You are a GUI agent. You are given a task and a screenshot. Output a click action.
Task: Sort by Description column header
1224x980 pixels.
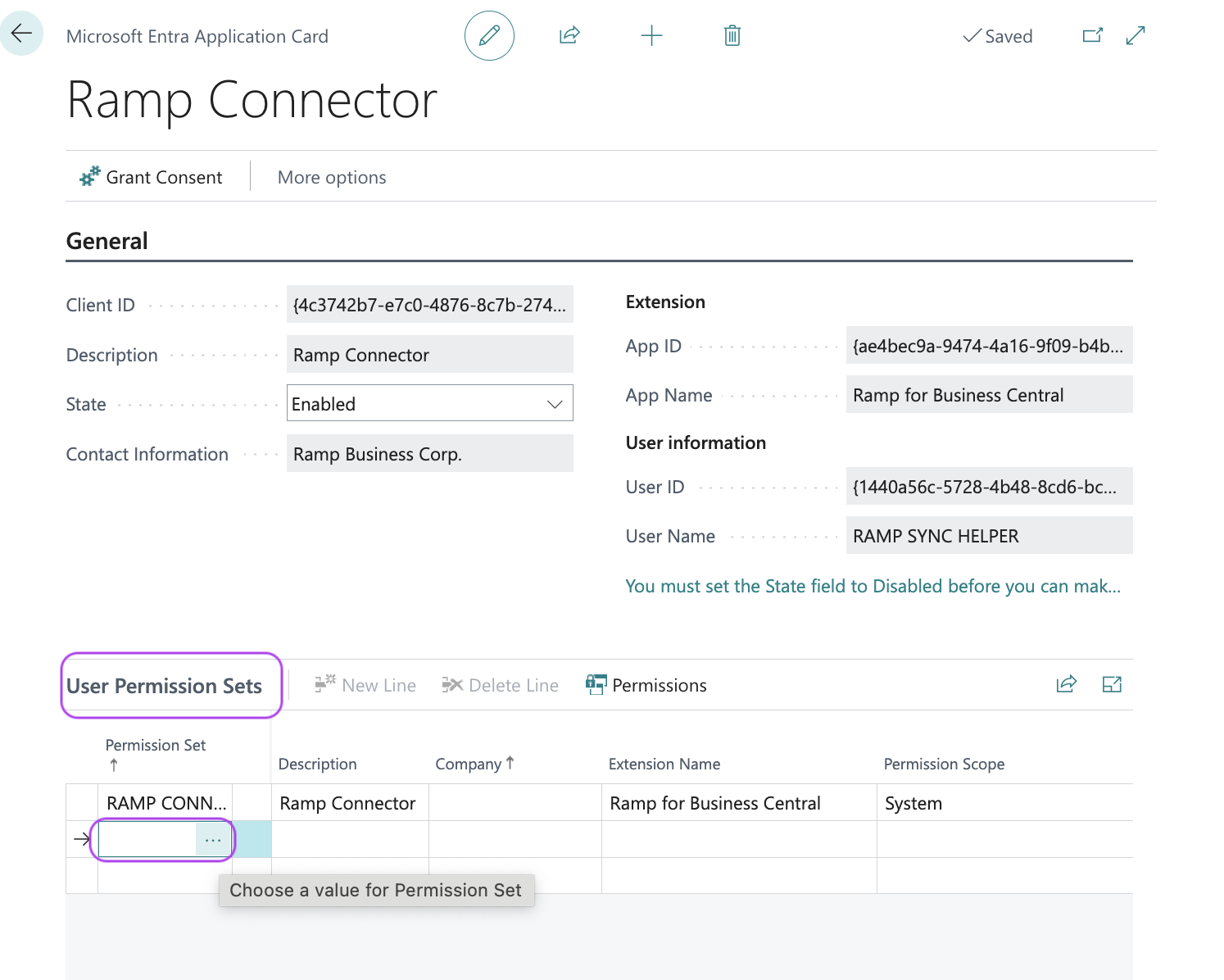(318, 764)
